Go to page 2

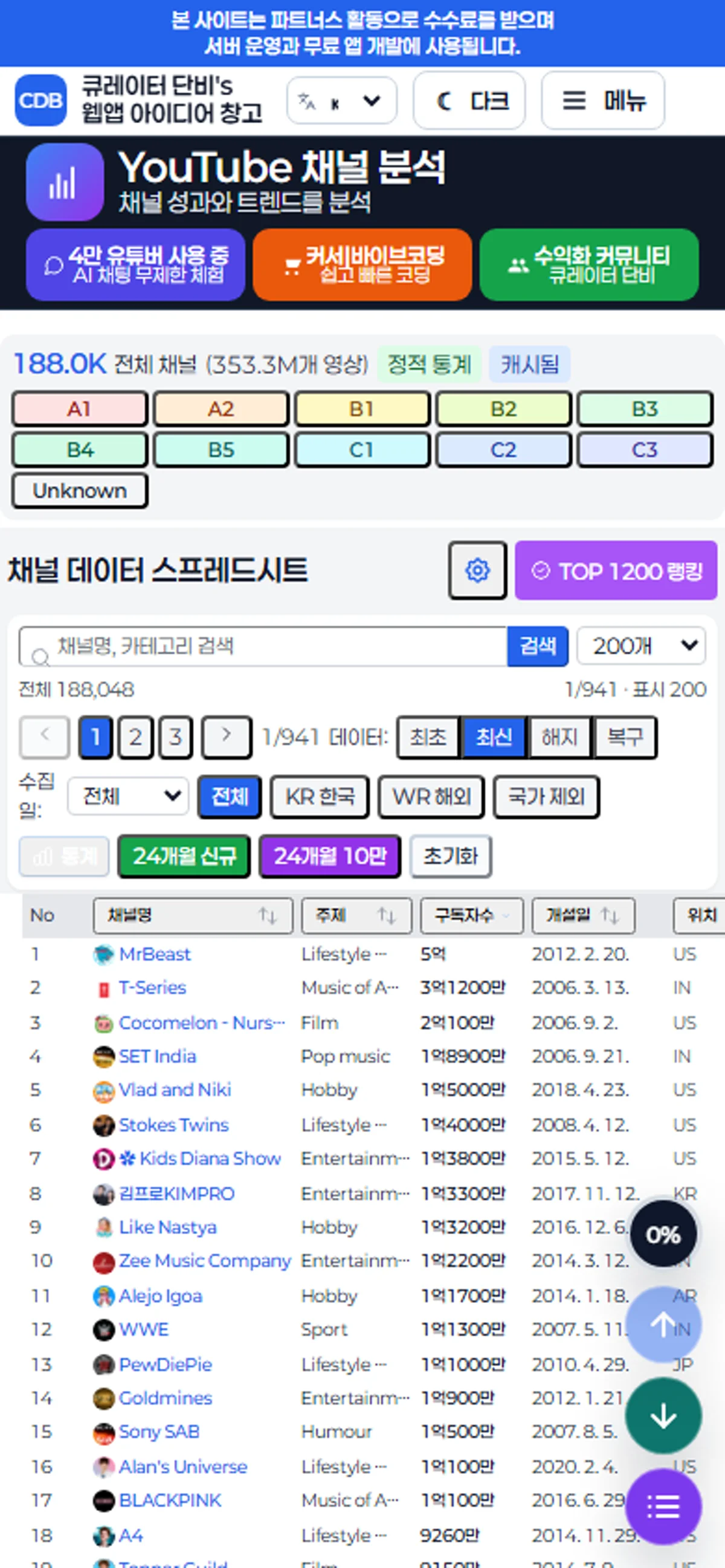click(135, 737)
